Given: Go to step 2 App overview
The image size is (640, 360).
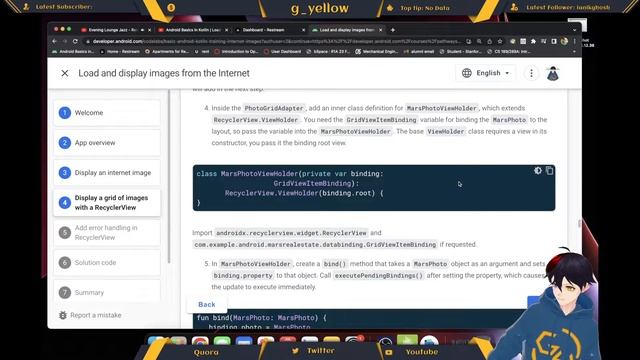Looking at the screenshot, I should coord(107,143).
